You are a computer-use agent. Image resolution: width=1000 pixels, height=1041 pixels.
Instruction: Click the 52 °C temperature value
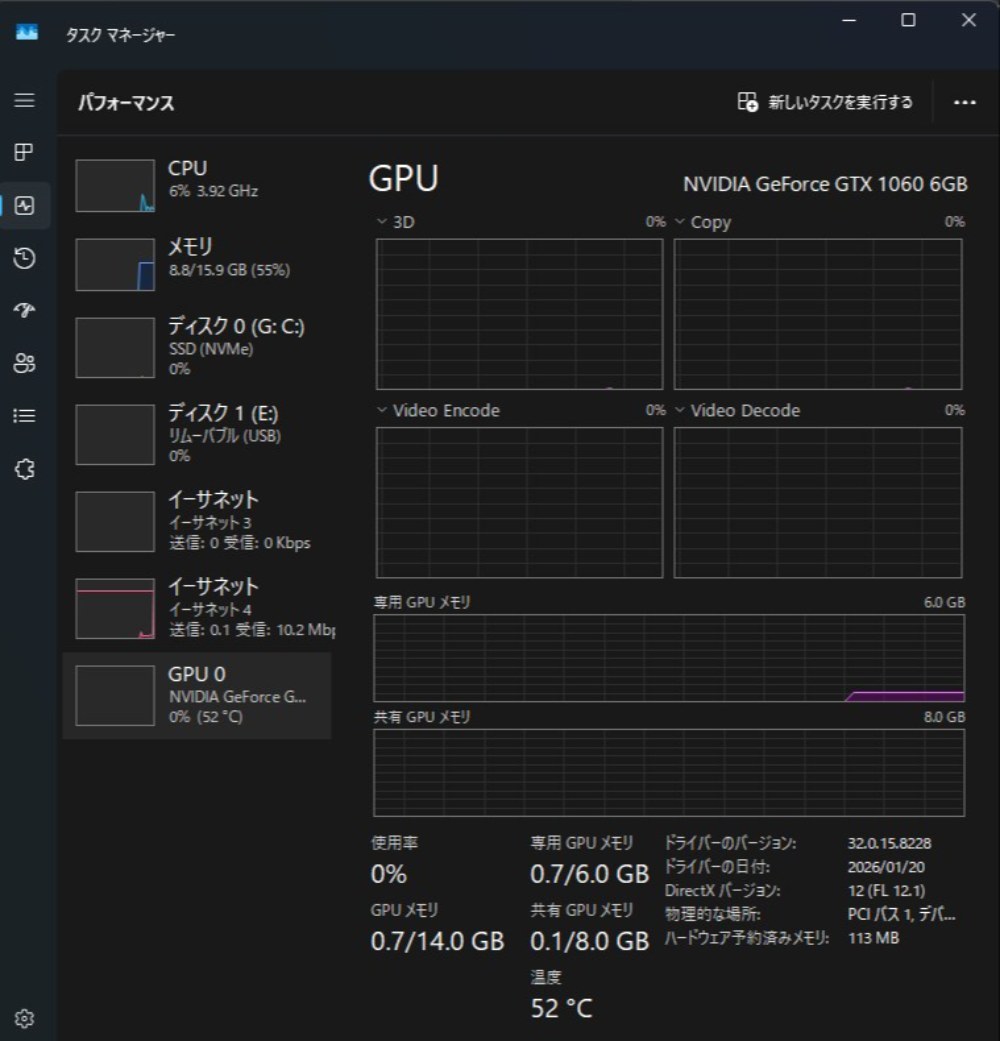[561, 1008]
